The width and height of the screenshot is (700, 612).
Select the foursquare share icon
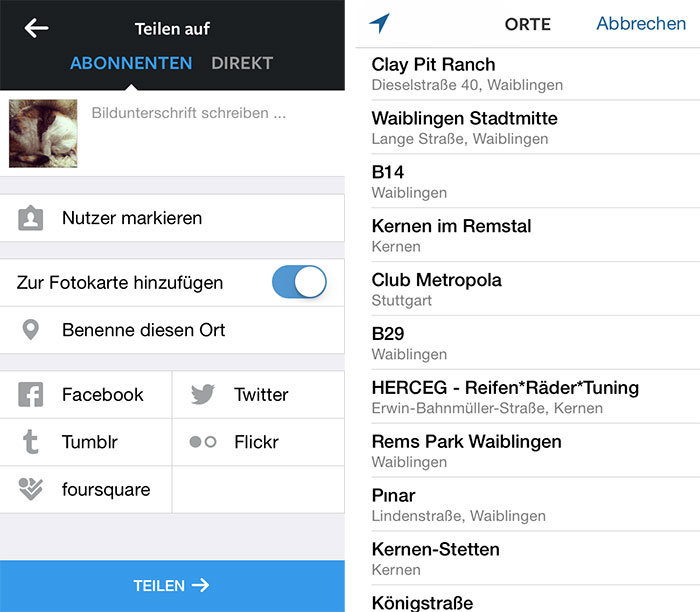pos(30,489)
